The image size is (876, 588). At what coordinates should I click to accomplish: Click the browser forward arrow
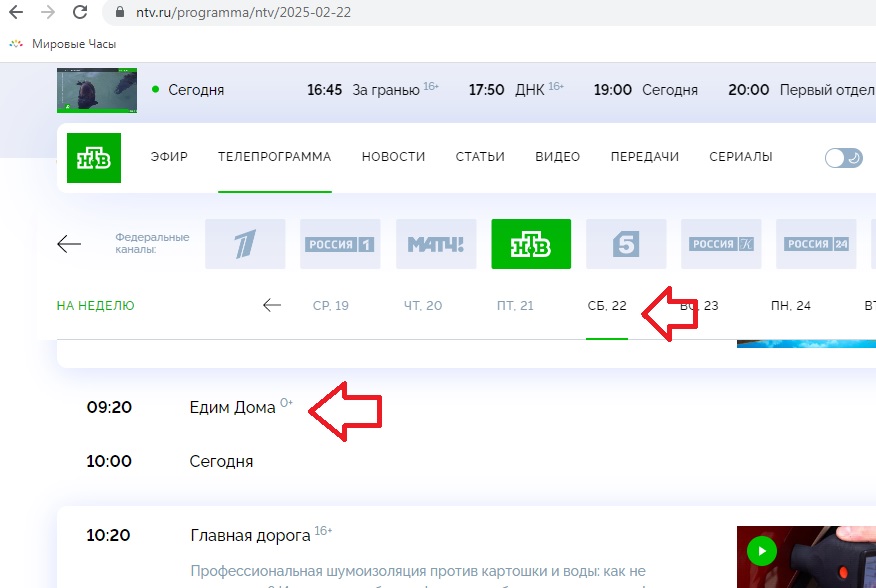[48, 12]
